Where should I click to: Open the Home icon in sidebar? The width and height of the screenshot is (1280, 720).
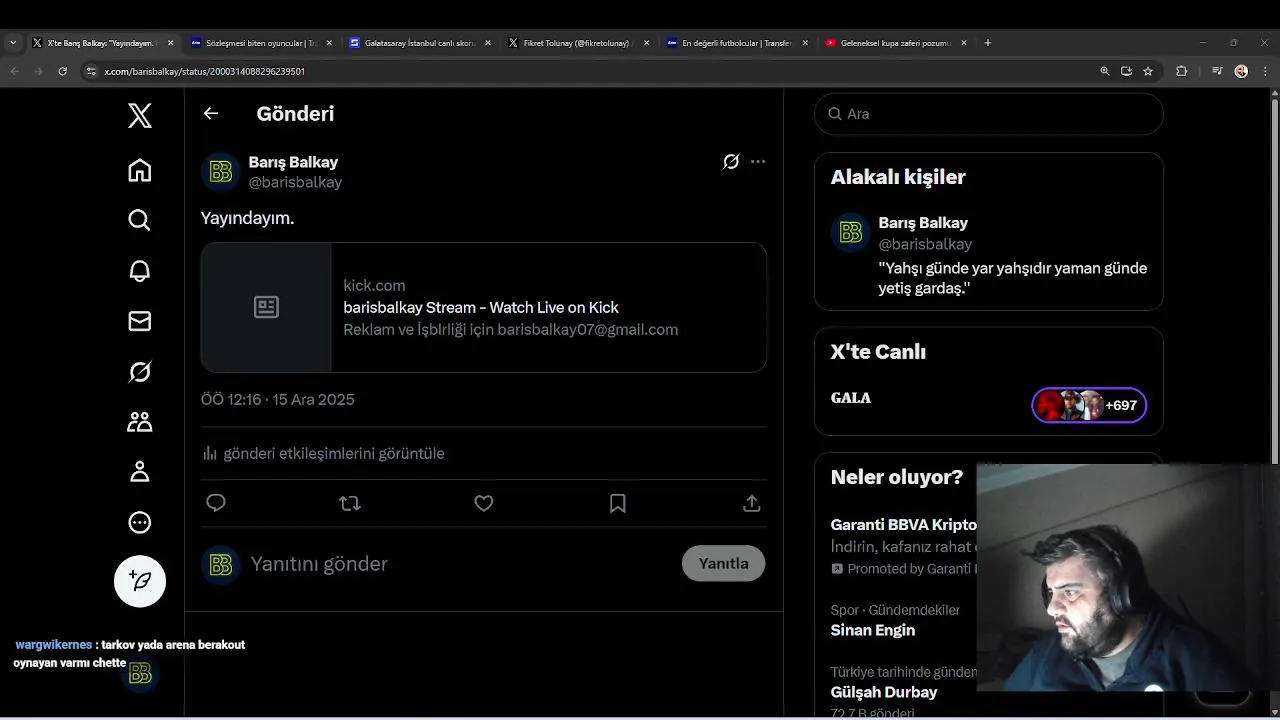click(140, 170)
